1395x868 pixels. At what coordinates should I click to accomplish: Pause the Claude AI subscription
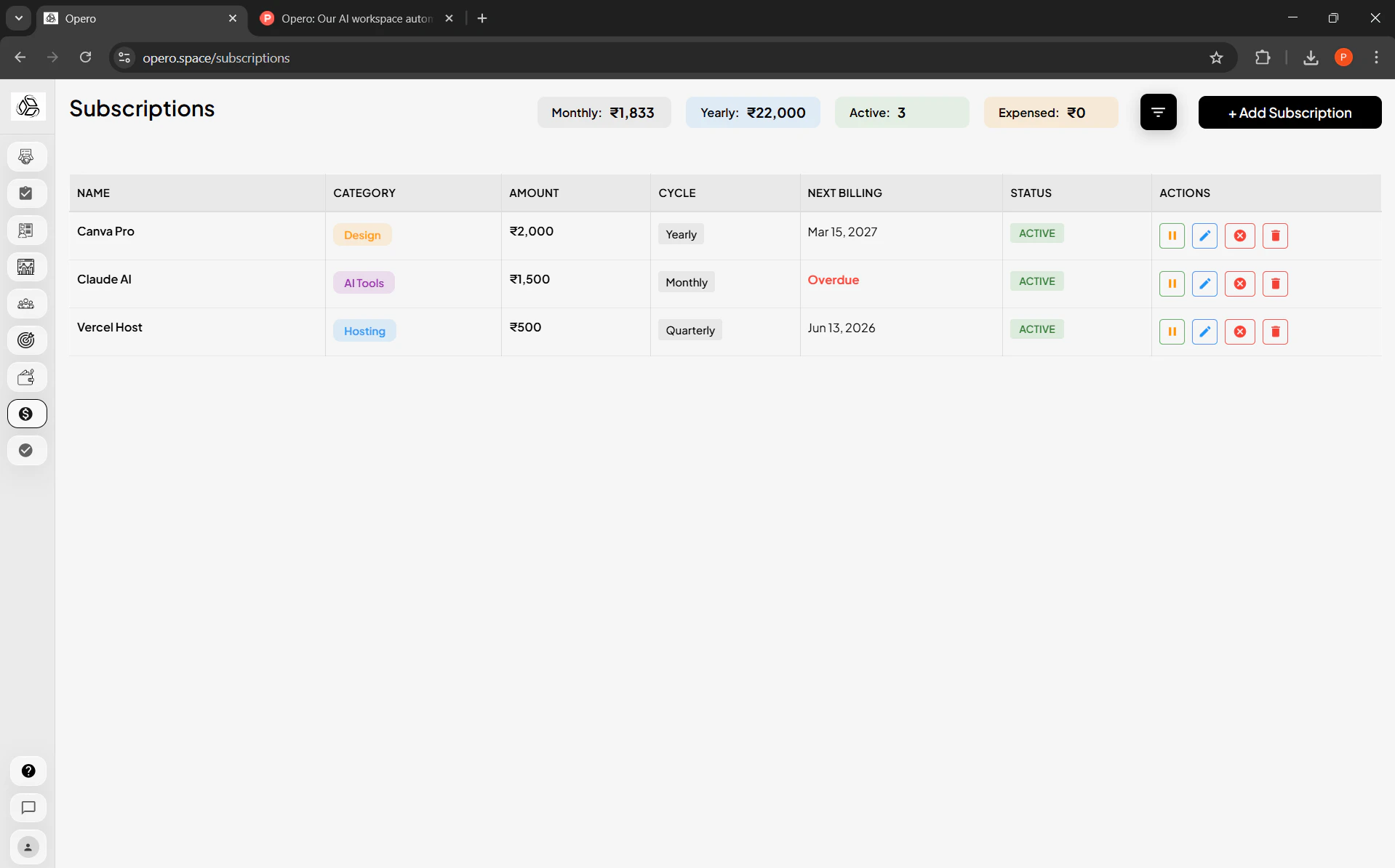coord(1172,284)
